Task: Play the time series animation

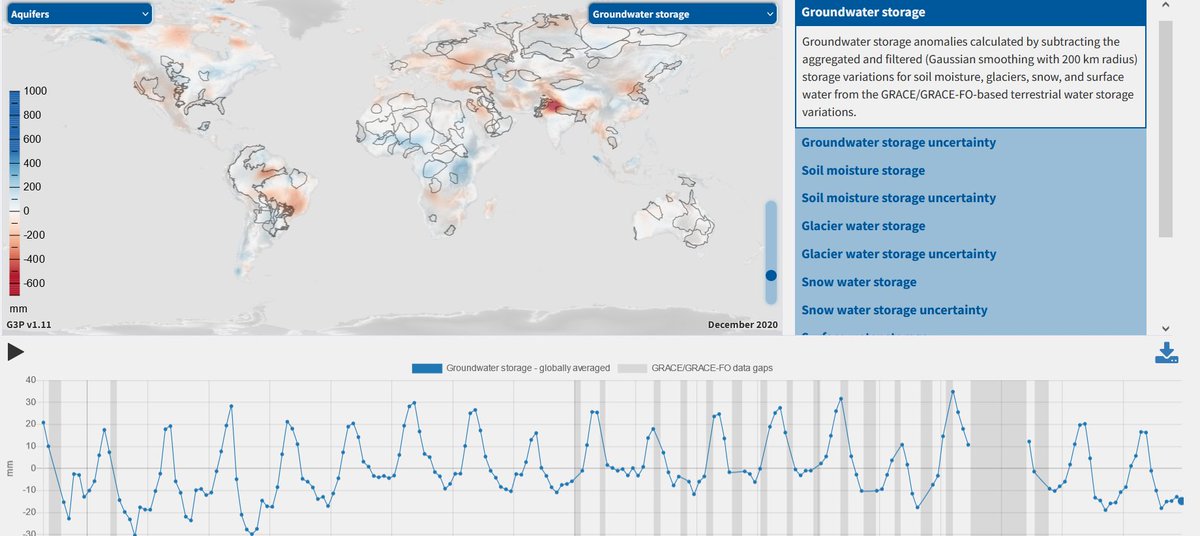Action: click(x=15, y=352)
